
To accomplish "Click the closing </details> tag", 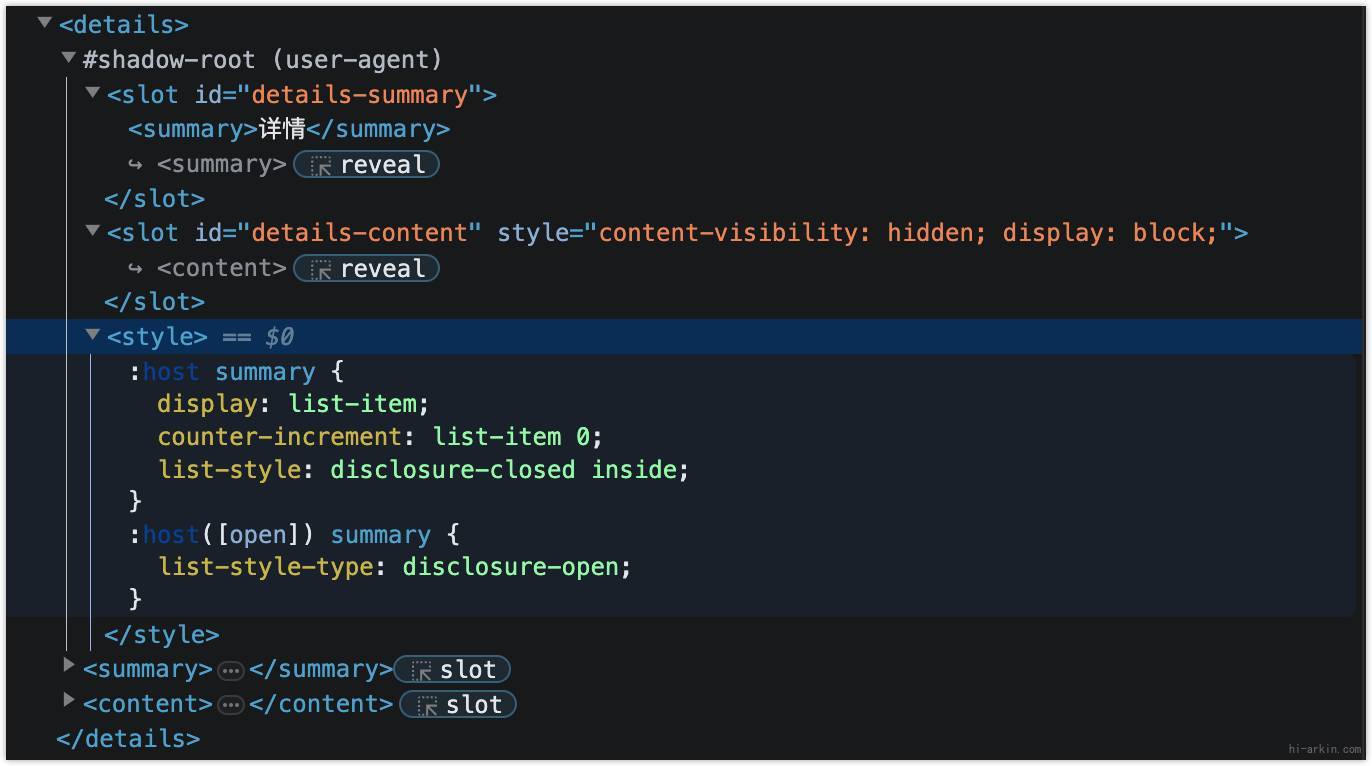I will pyautogui.click(x=129, y=739).
